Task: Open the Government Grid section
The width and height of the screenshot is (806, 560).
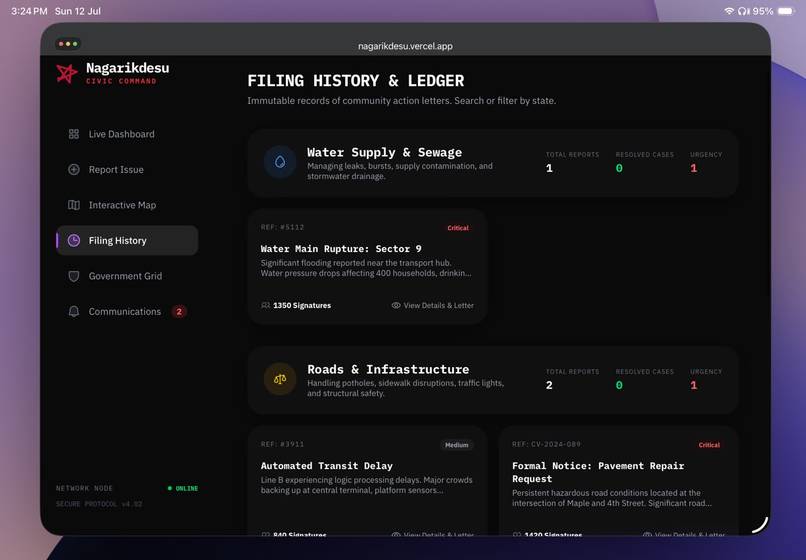Action: (x=127, y=276)
